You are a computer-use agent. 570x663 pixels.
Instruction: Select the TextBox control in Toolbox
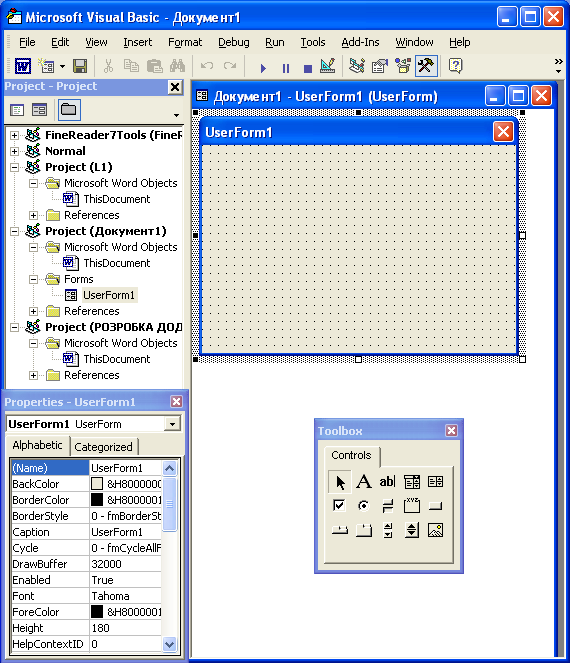[x=387, y=482]
